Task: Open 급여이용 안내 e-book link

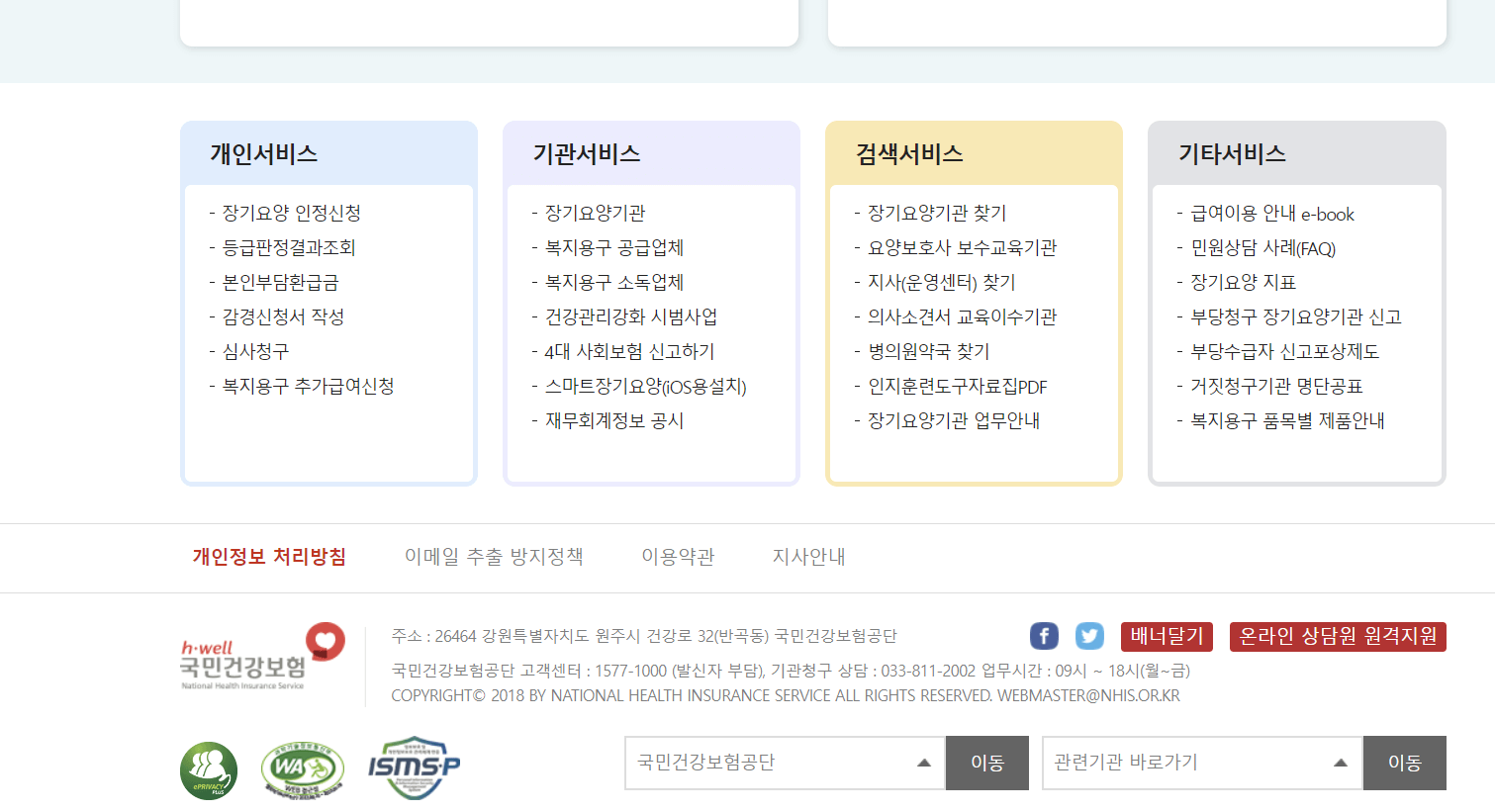Action: tap(1269, 213)
